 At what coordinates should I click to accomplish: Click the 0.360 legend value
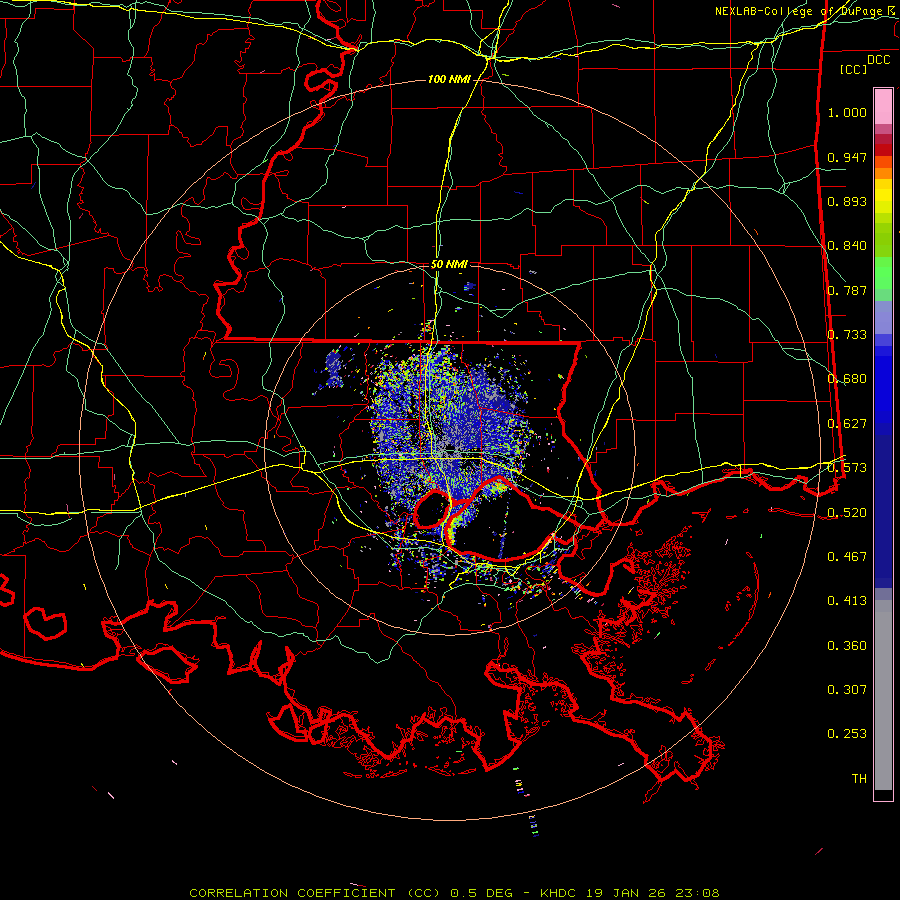coord(847,646)
